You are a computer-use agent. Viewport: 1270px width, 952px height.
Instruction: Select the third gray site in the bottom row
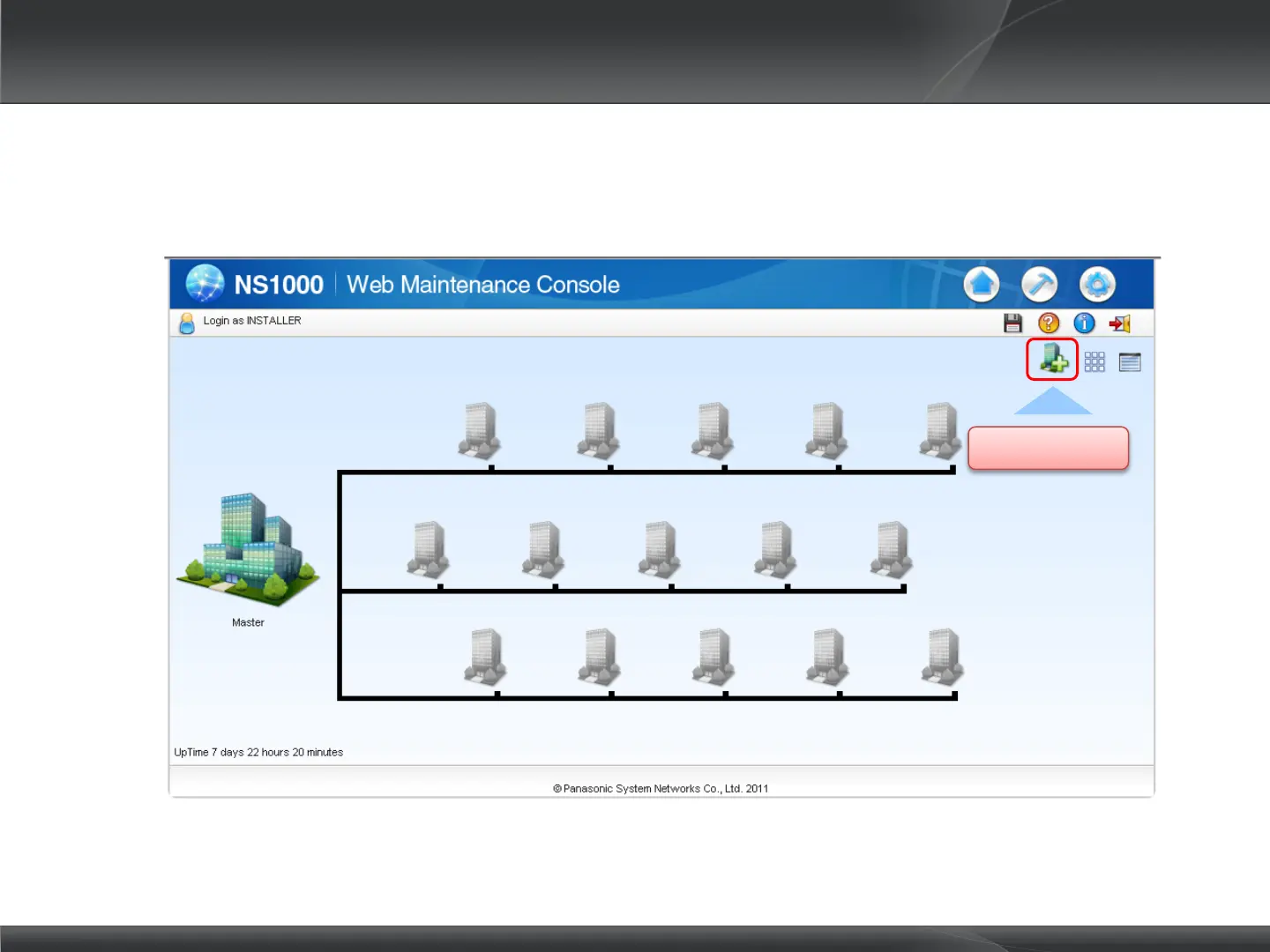tap(714, 658)
